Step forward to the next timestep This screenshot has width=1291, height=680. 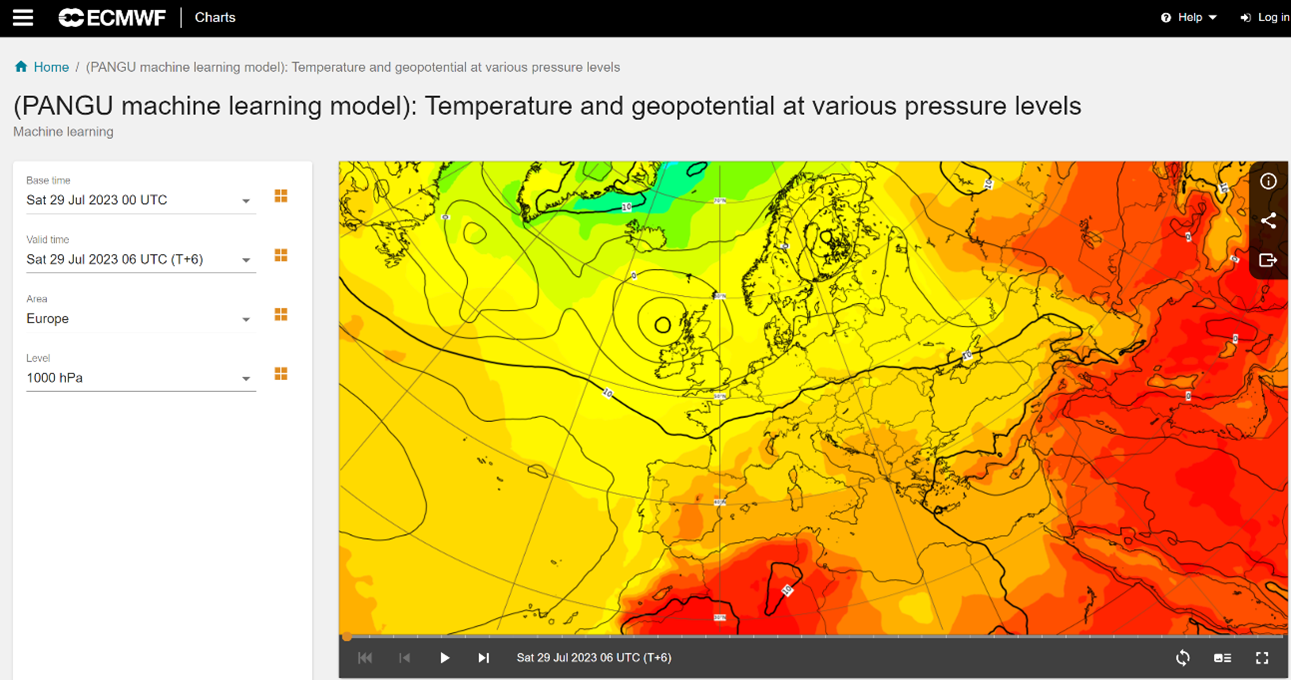tap(483, 657)
